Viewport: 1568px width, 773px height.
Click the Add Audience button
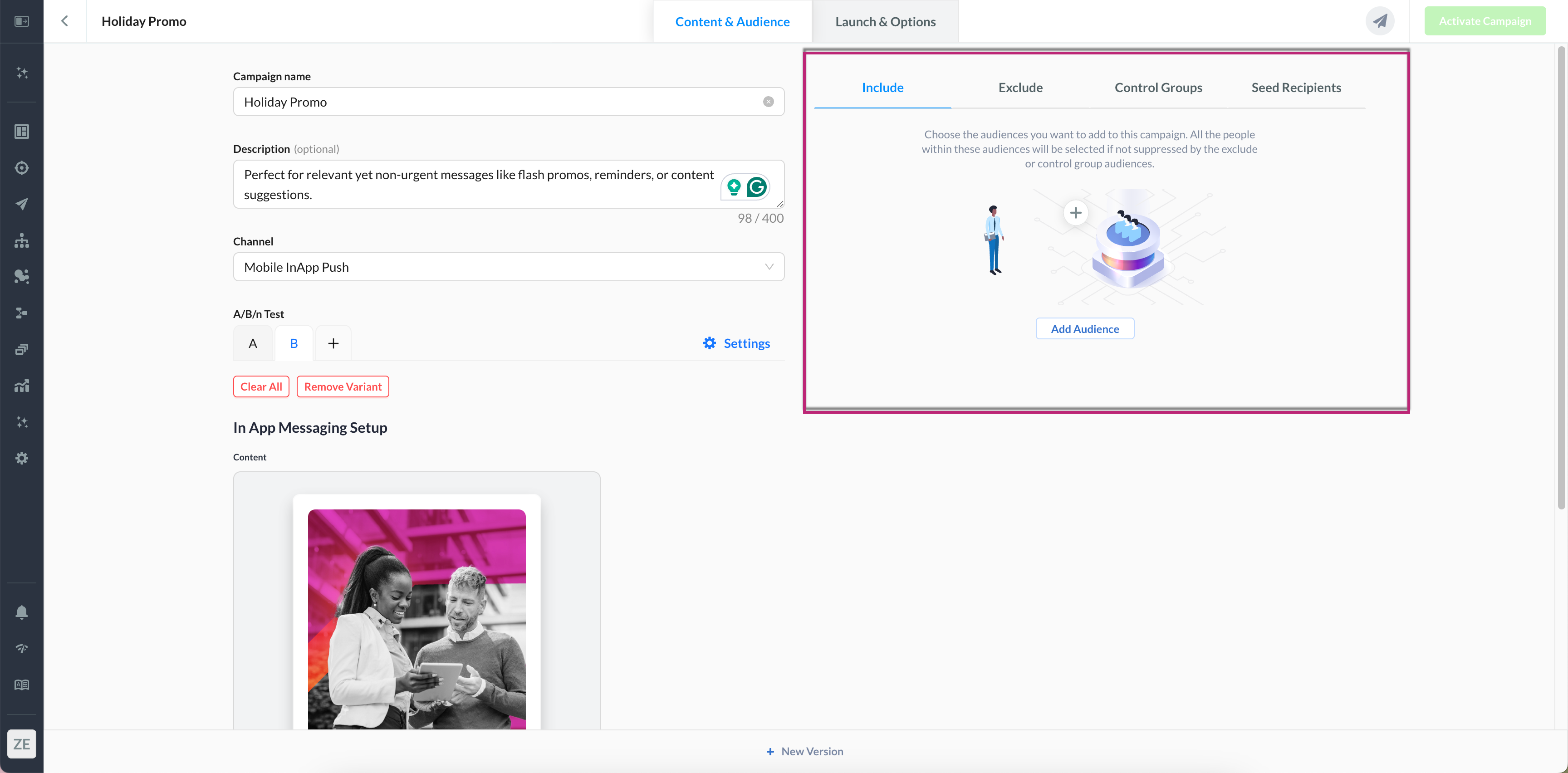tap(1085, 329)
